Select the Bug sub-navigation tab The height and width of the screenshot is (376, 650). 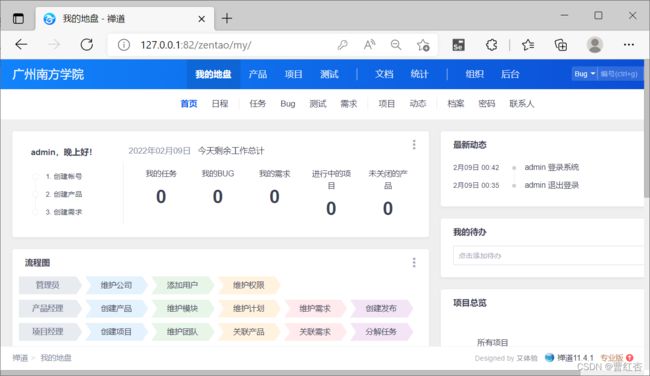288,104
